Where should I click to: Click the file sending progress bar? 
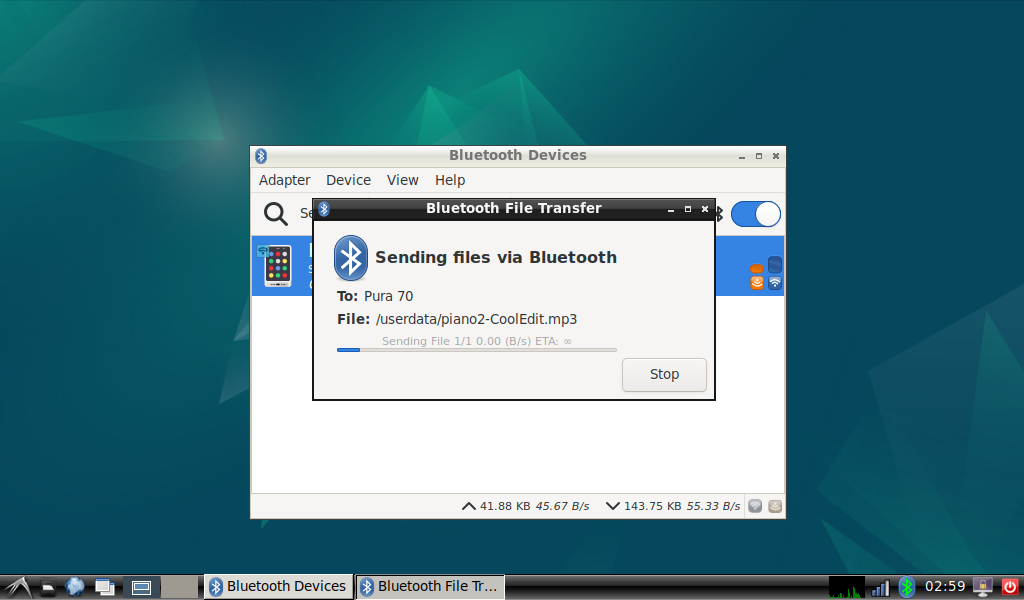click(x=477, y=350)
